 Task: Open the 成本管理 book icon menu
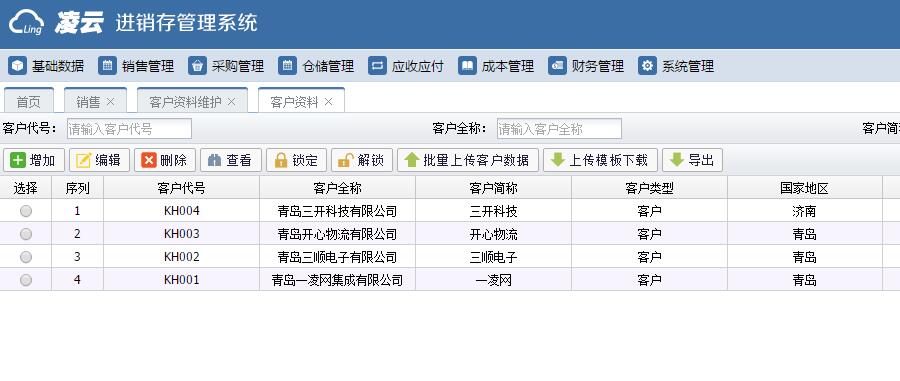[x=496, y=66]
